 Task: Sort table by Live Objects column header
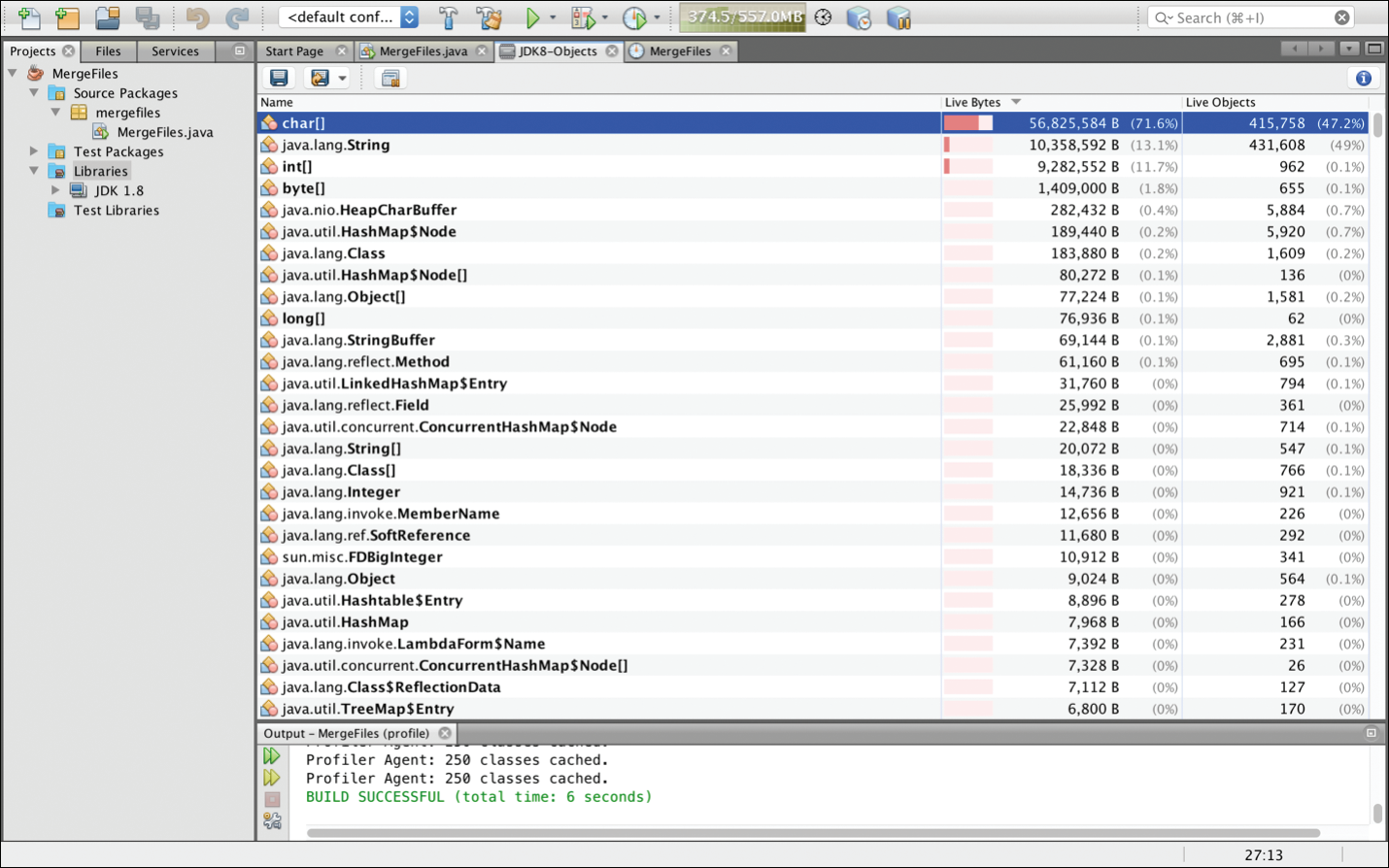1220,102
